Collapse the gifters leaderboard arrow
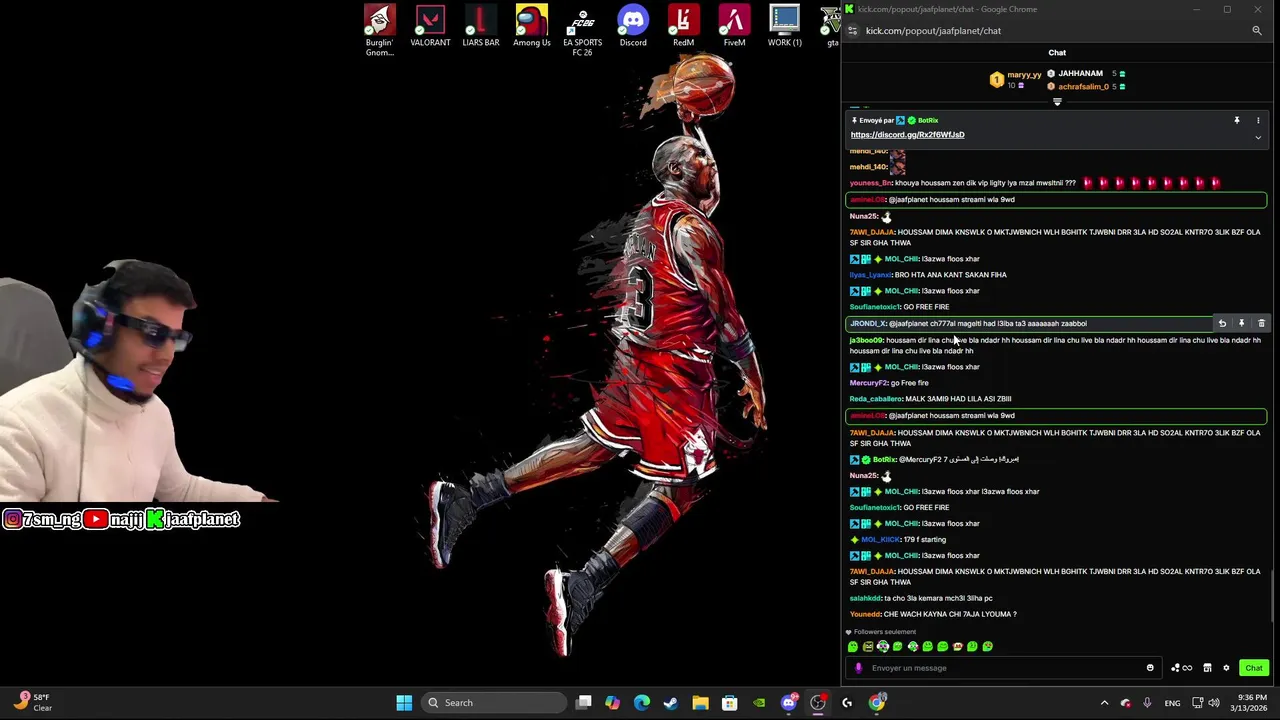 click(1057, 102)
